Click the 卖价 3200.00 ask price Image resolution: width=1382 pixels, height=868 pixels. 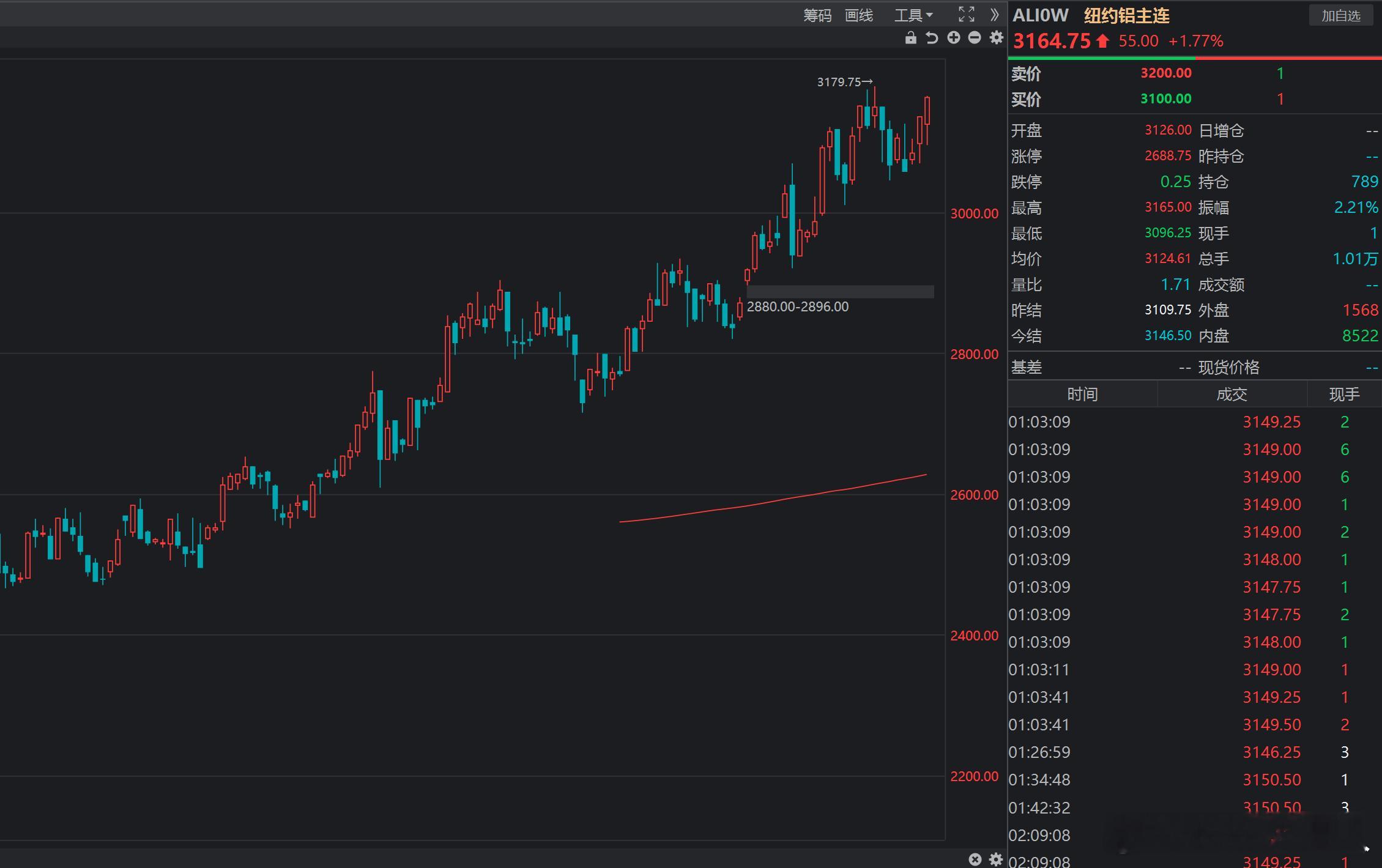pos(1165,73)
